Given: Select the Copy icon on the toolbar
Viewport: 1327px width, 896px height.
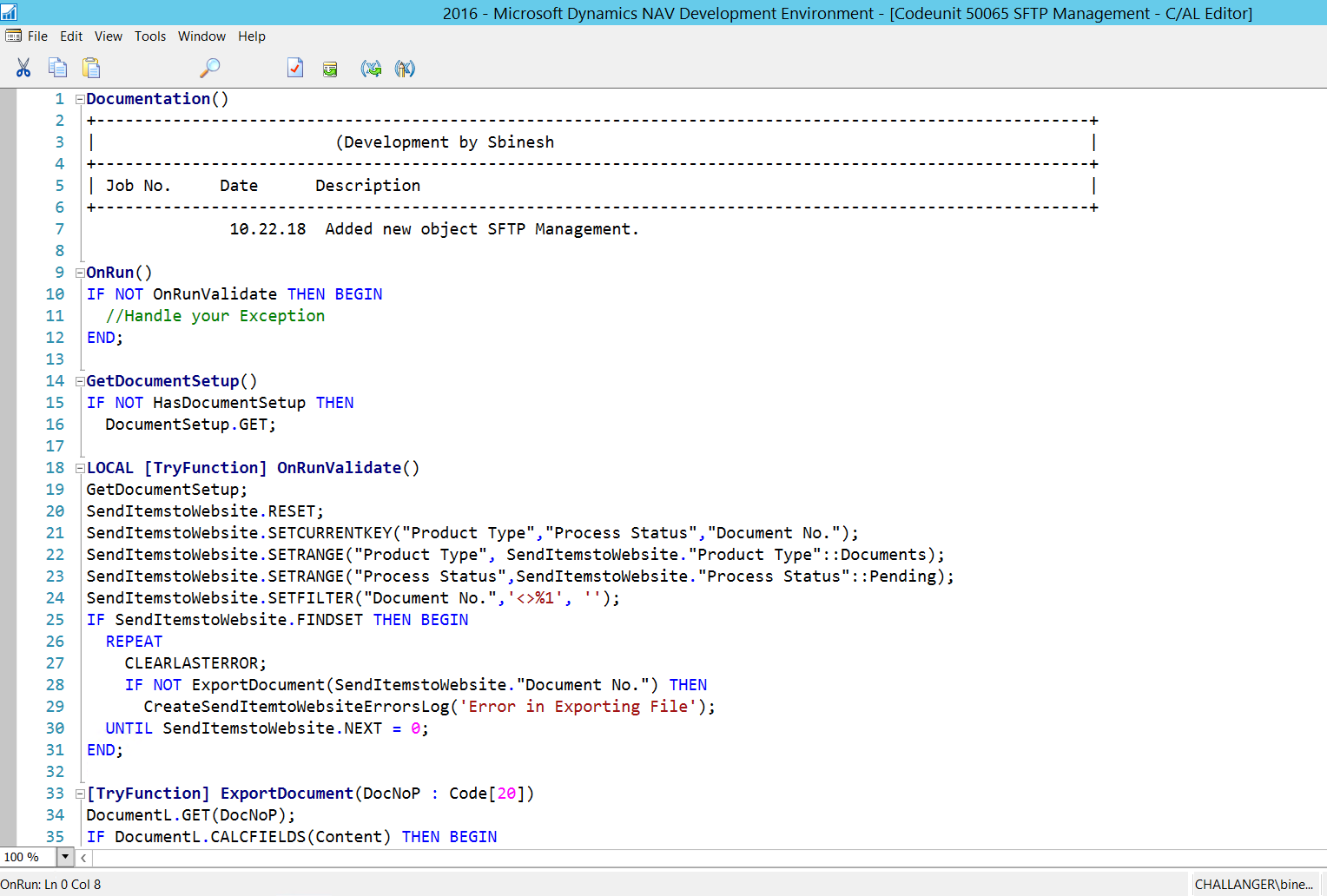Looking at the screenshot, I should pyautogui.click(x=57, y=68).
